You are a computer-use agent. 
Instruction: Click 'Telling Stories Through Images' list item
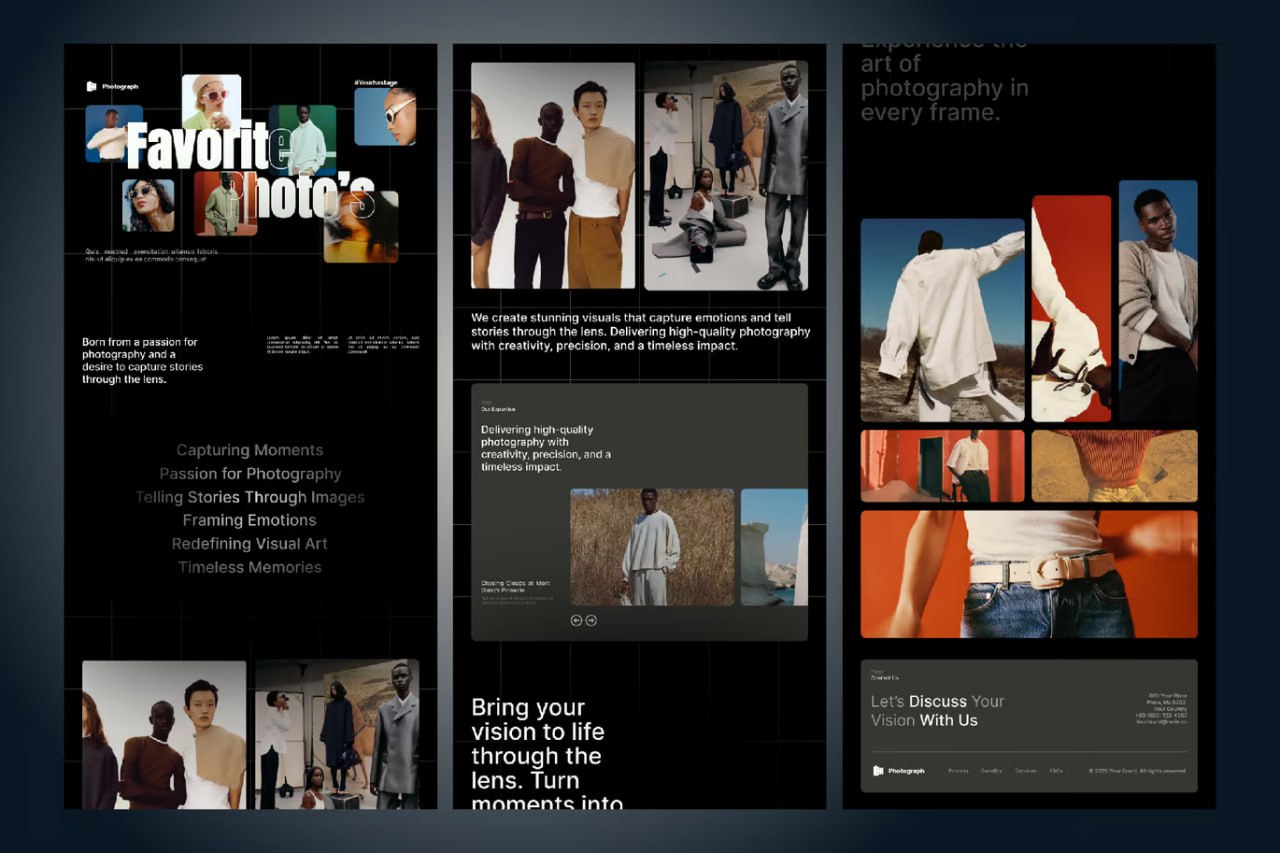[x=250, y=497]
